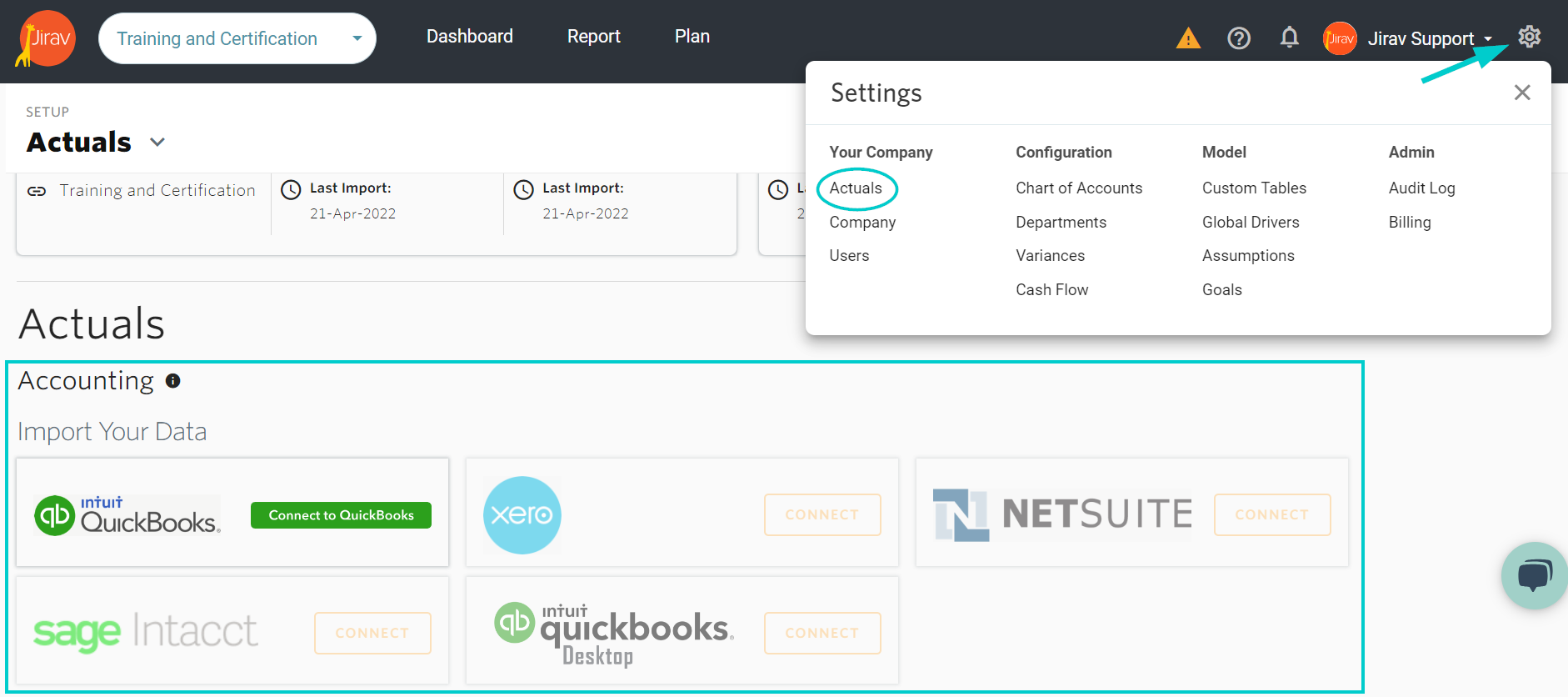Open Departments configuration
Viewport: 1568px width, 697px height.
click(x=1061, y=223)
